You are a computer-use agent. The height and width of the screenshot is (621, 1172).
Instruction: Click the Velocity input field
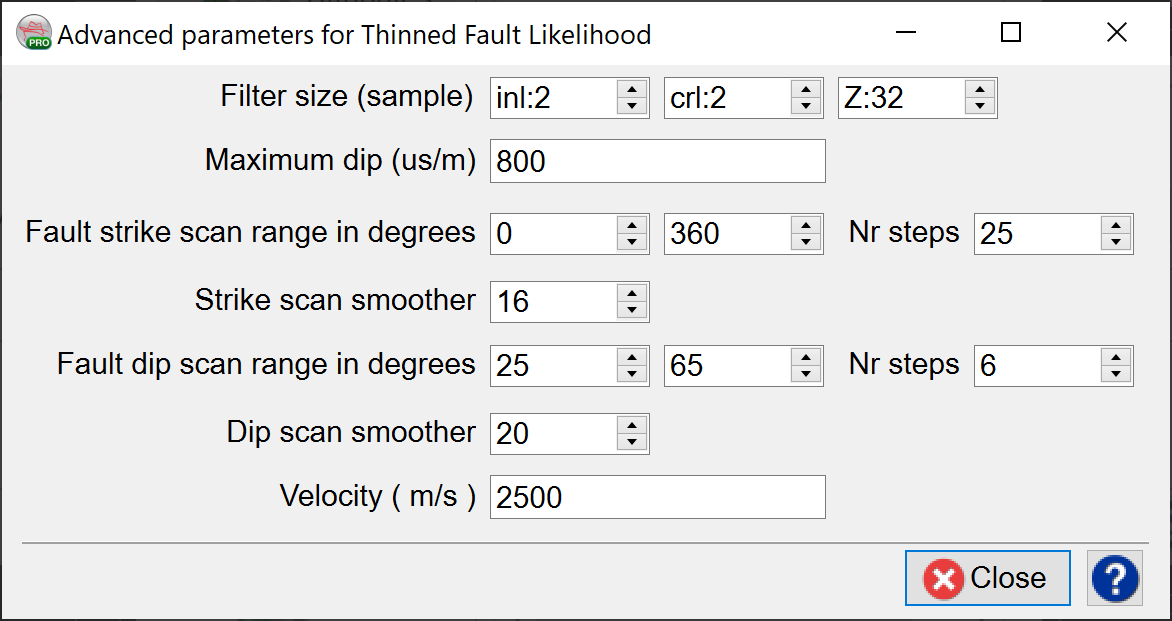pos(657,497)
